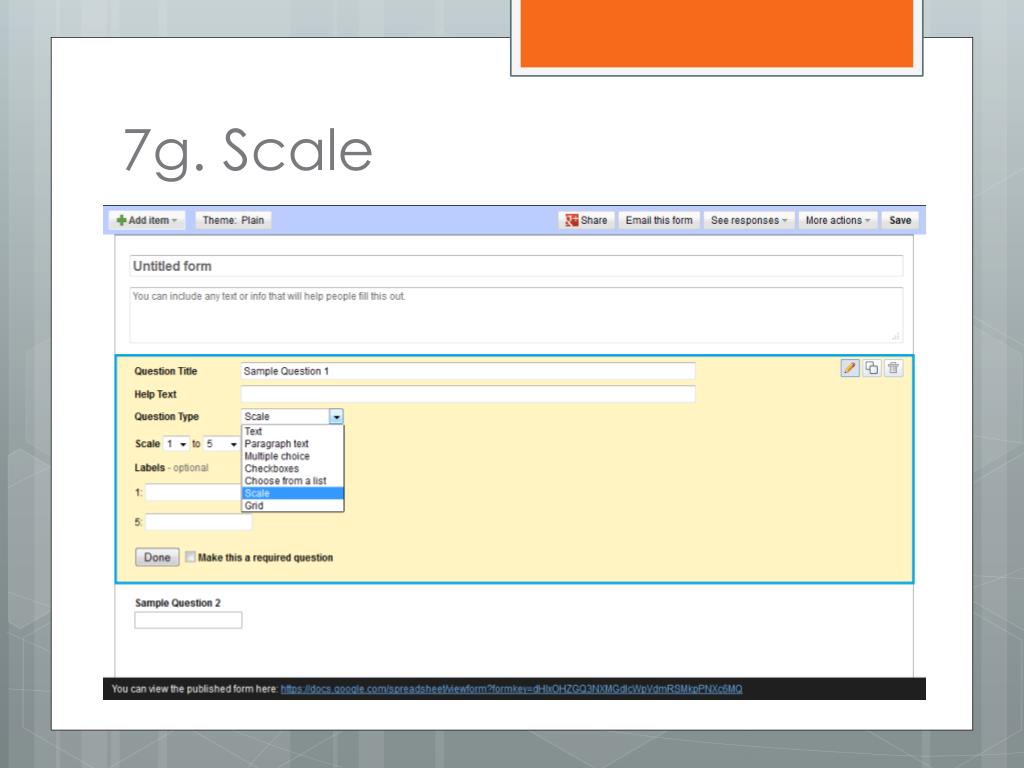Image resolution: width=1024 pixels, height=768 pixels.
Task: Click the Done button
Action: [x=157, y=557]
